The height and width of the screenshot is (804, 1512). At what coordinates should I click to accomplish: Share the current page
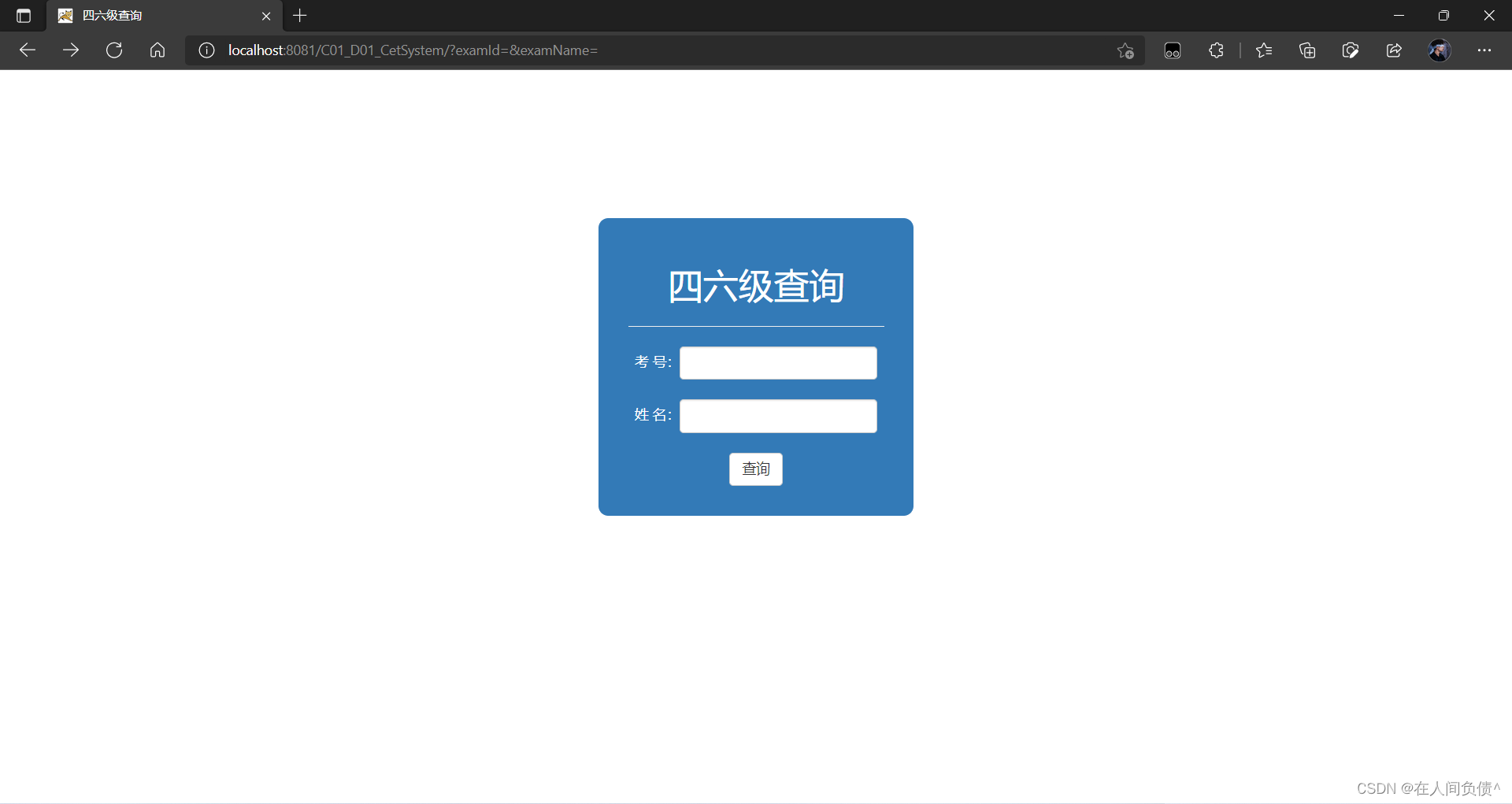click(1394, 50)
